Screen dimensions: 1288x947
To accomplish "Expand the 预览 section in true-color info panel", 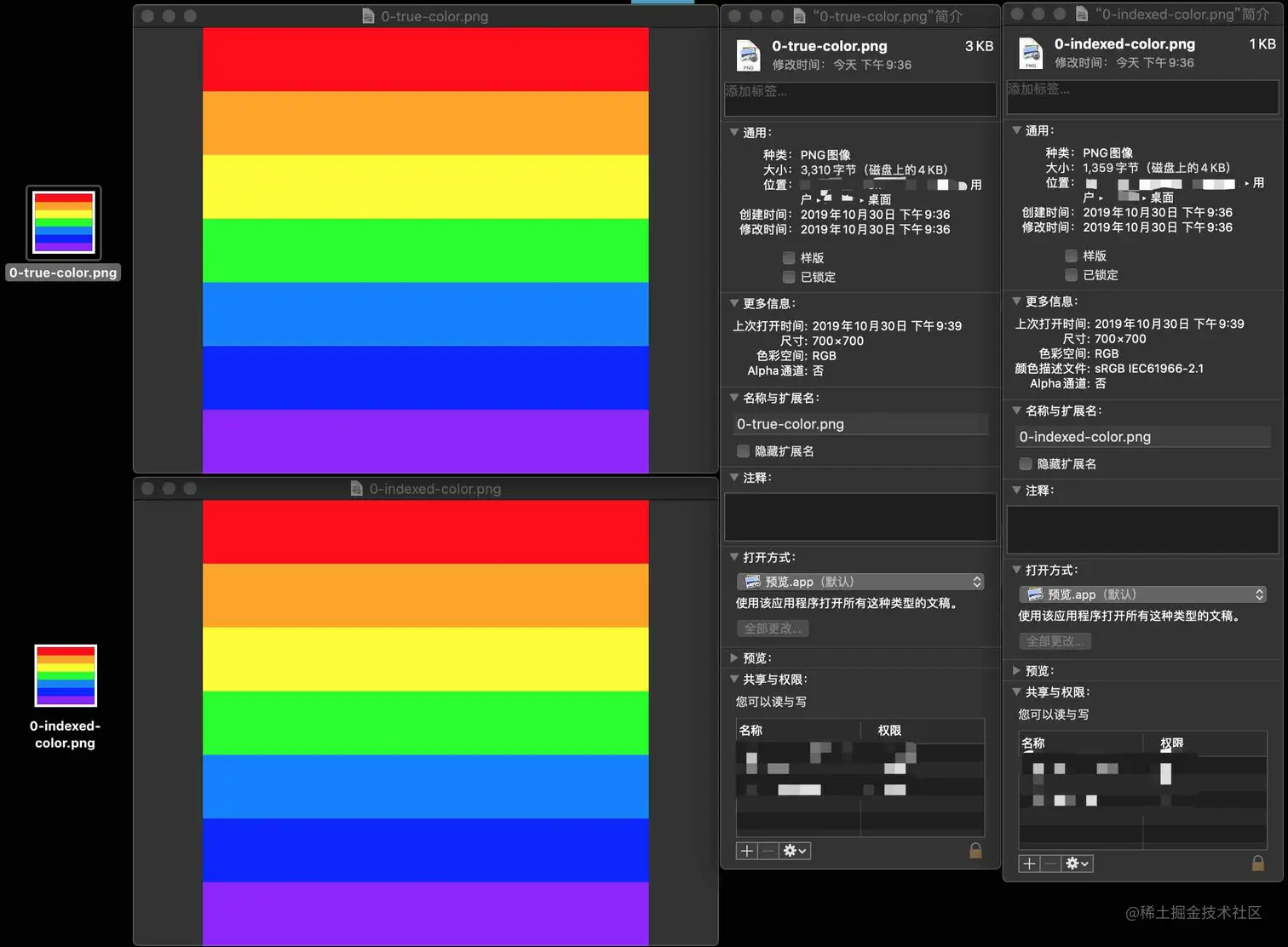I will point(733,657).
